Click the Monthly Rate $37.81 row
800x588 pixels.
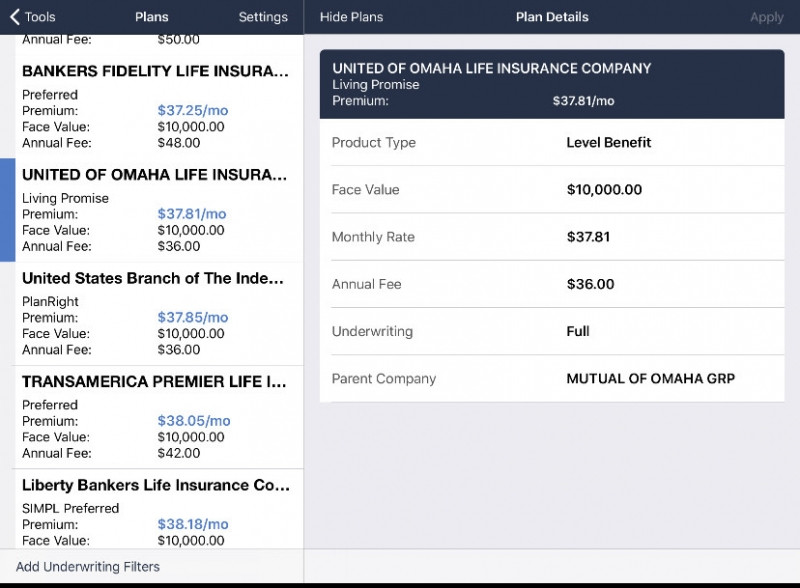tap(552, 237)
